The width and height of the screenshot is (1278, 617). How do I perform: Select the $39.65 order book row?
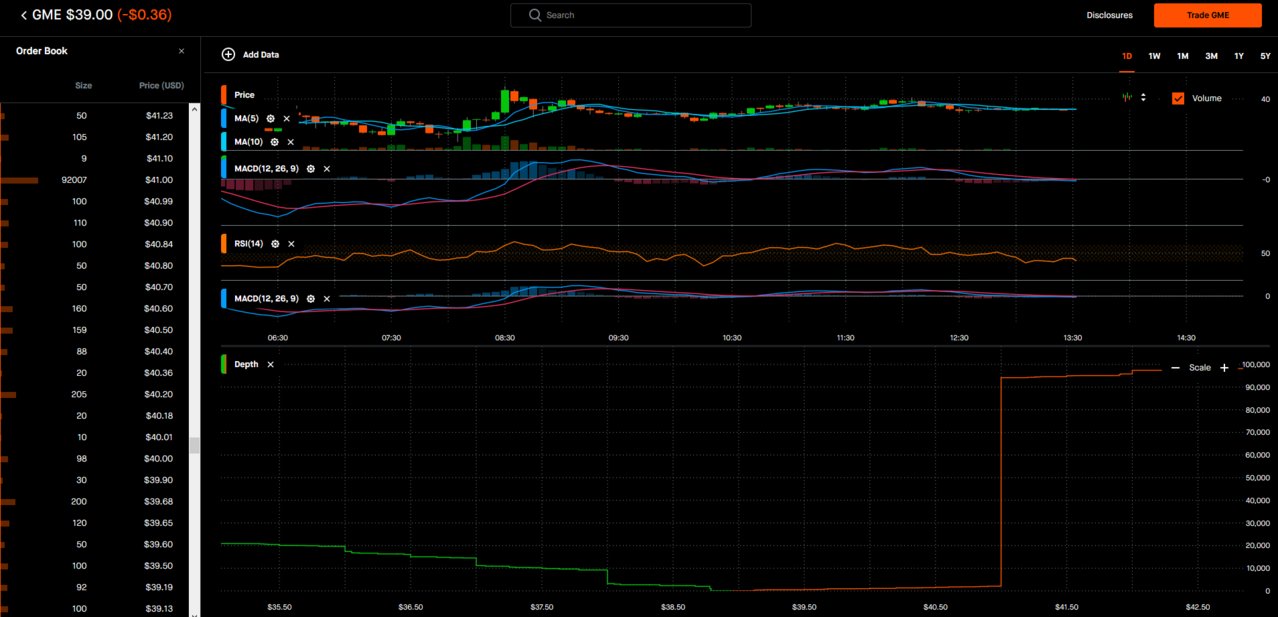pyautogui.click(x=94, y=523)
